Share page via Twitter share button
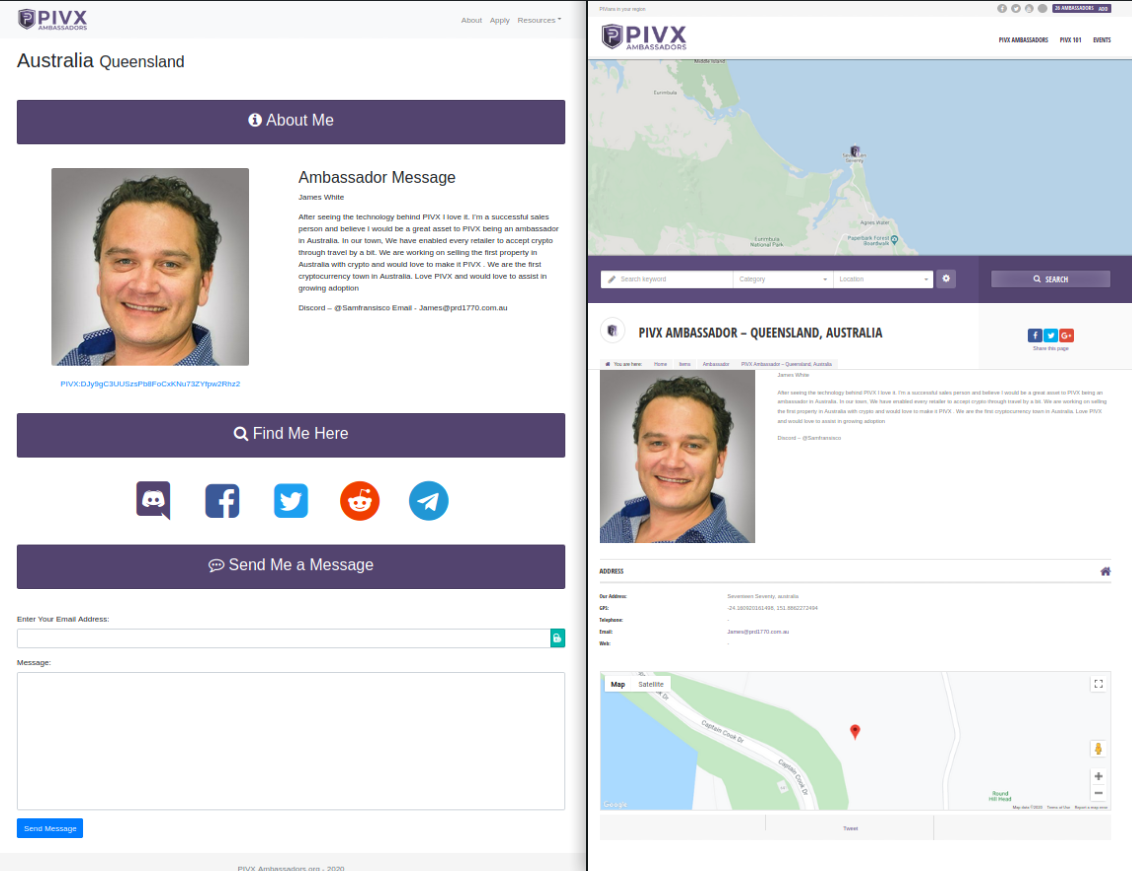 [1050, 335]
